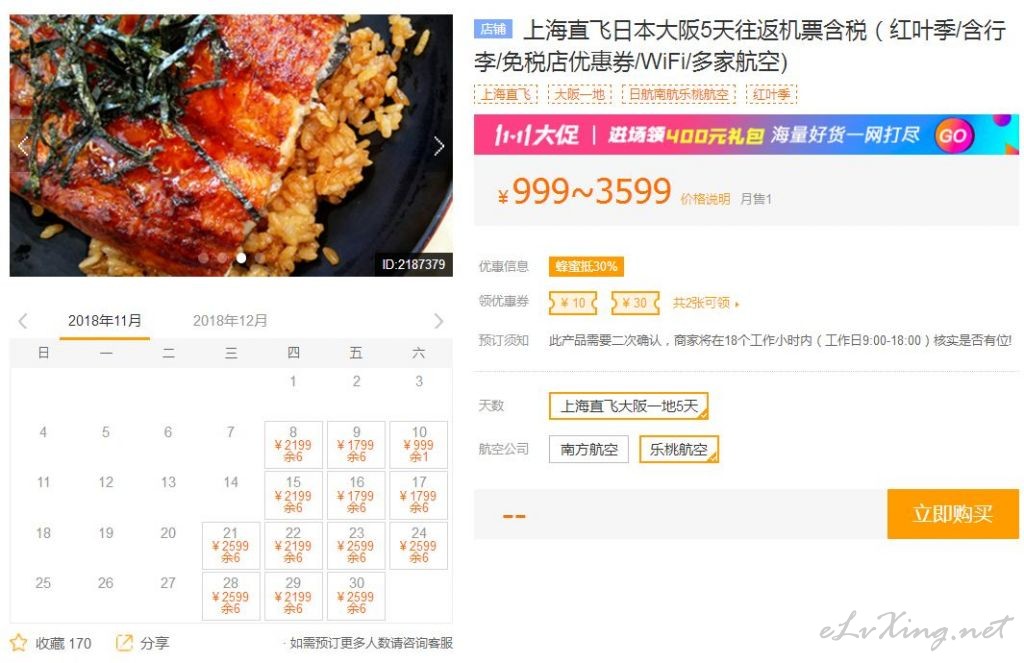Claim the ¥30 coupon ticket
The width and height of the screenshot is (1024, 663).
tap(635, 303)
